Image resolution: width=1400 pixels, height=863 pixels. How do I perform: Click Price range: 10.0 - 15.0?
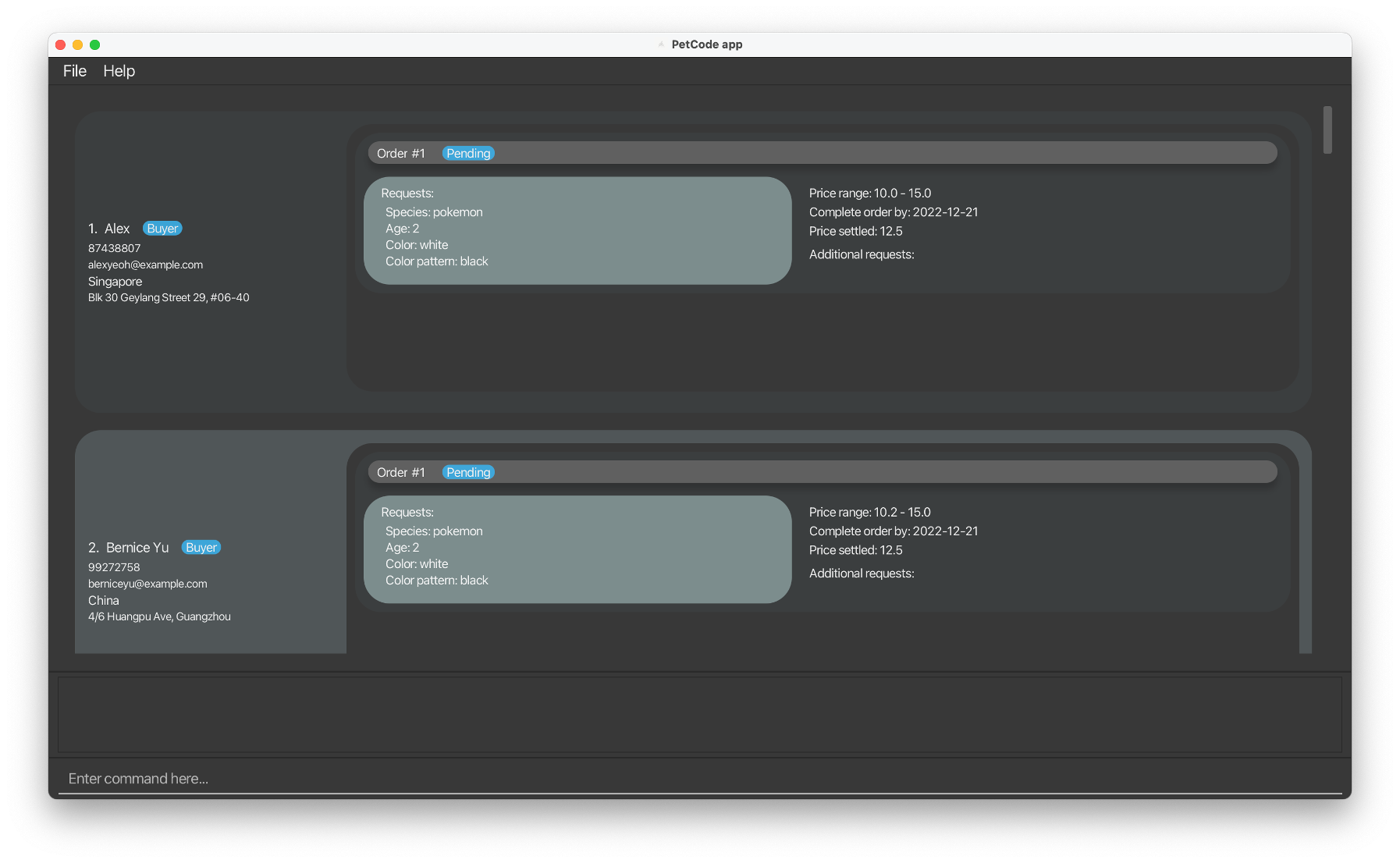(x=870, y=194)
